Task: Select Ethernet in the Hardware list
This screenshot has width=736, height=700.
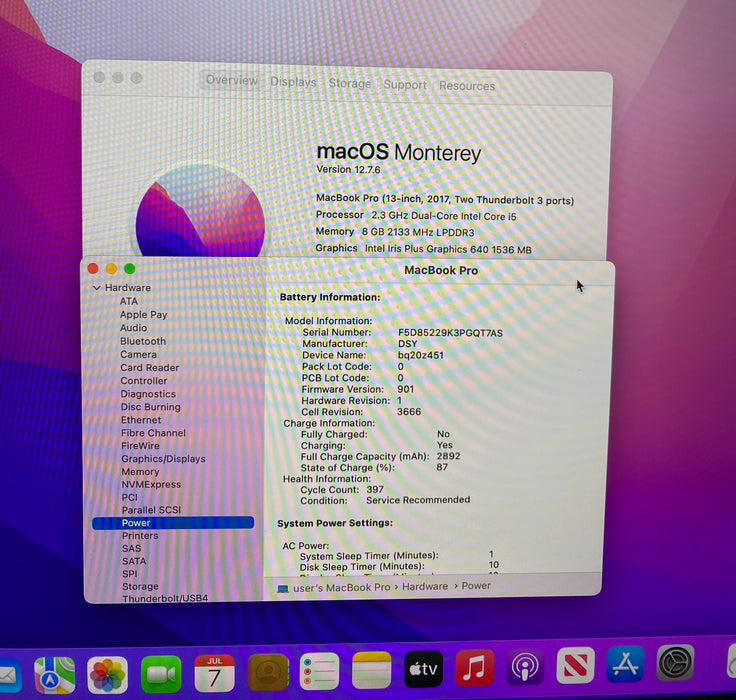Action: tap(141, 420)
